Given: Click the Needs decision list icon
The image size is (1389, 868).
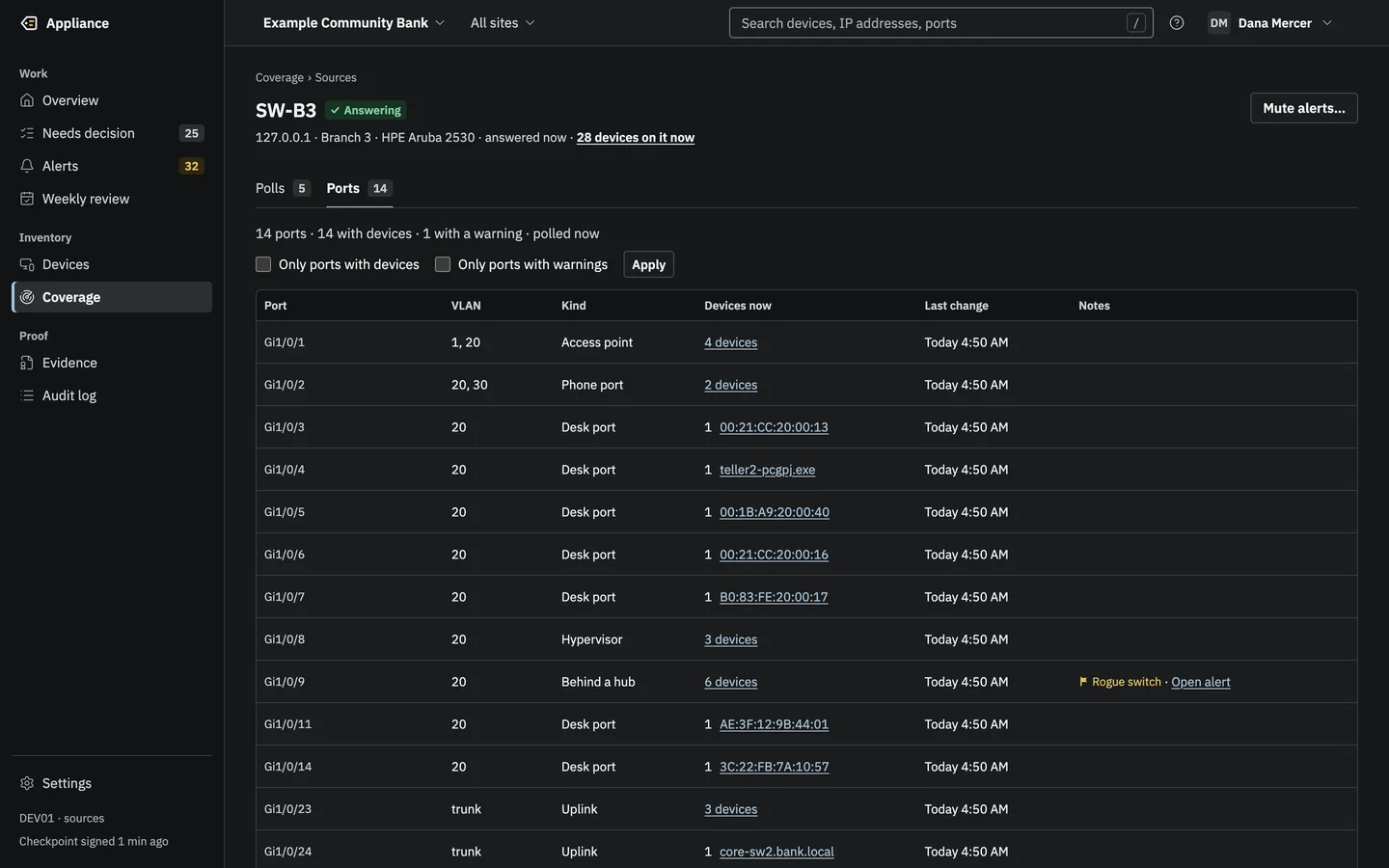Looking at the screenshot, I should click(27, 133).
